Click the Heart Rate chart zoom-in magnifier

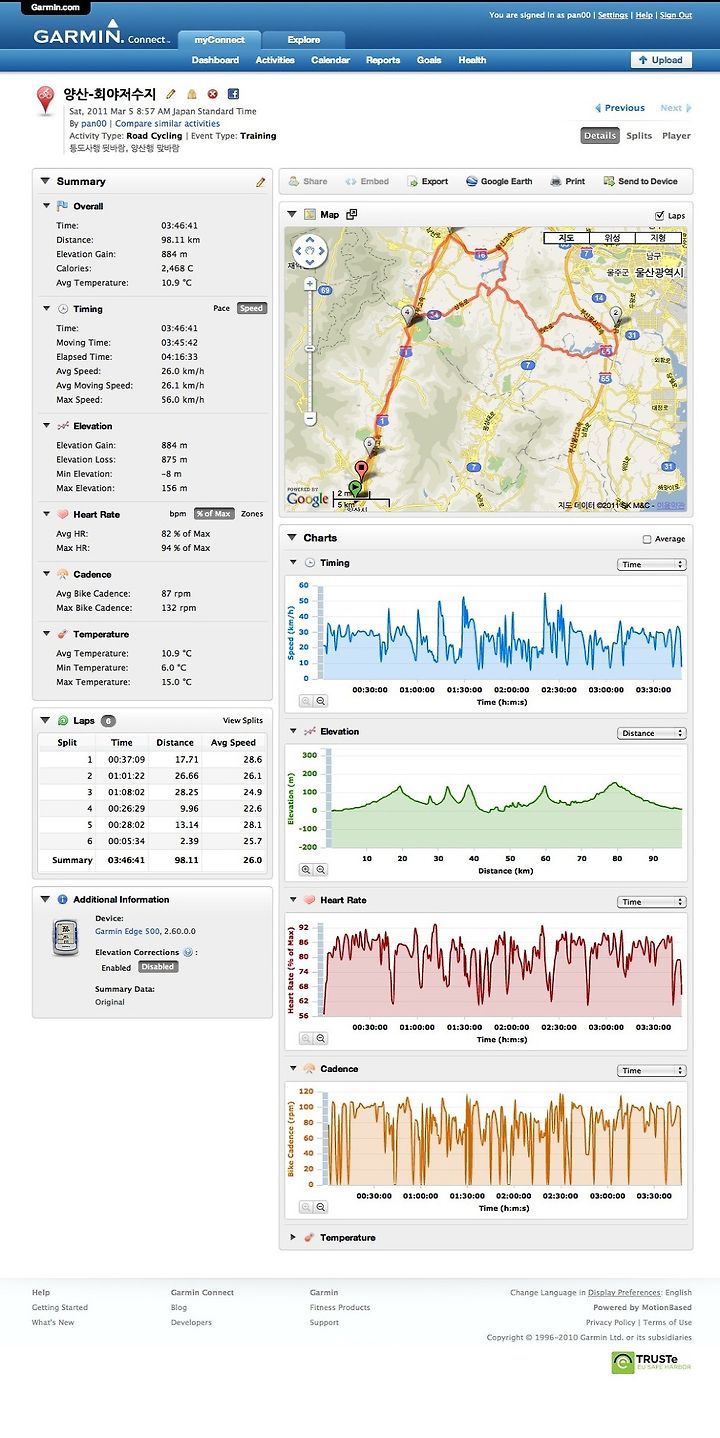(x=306, y=1039)
